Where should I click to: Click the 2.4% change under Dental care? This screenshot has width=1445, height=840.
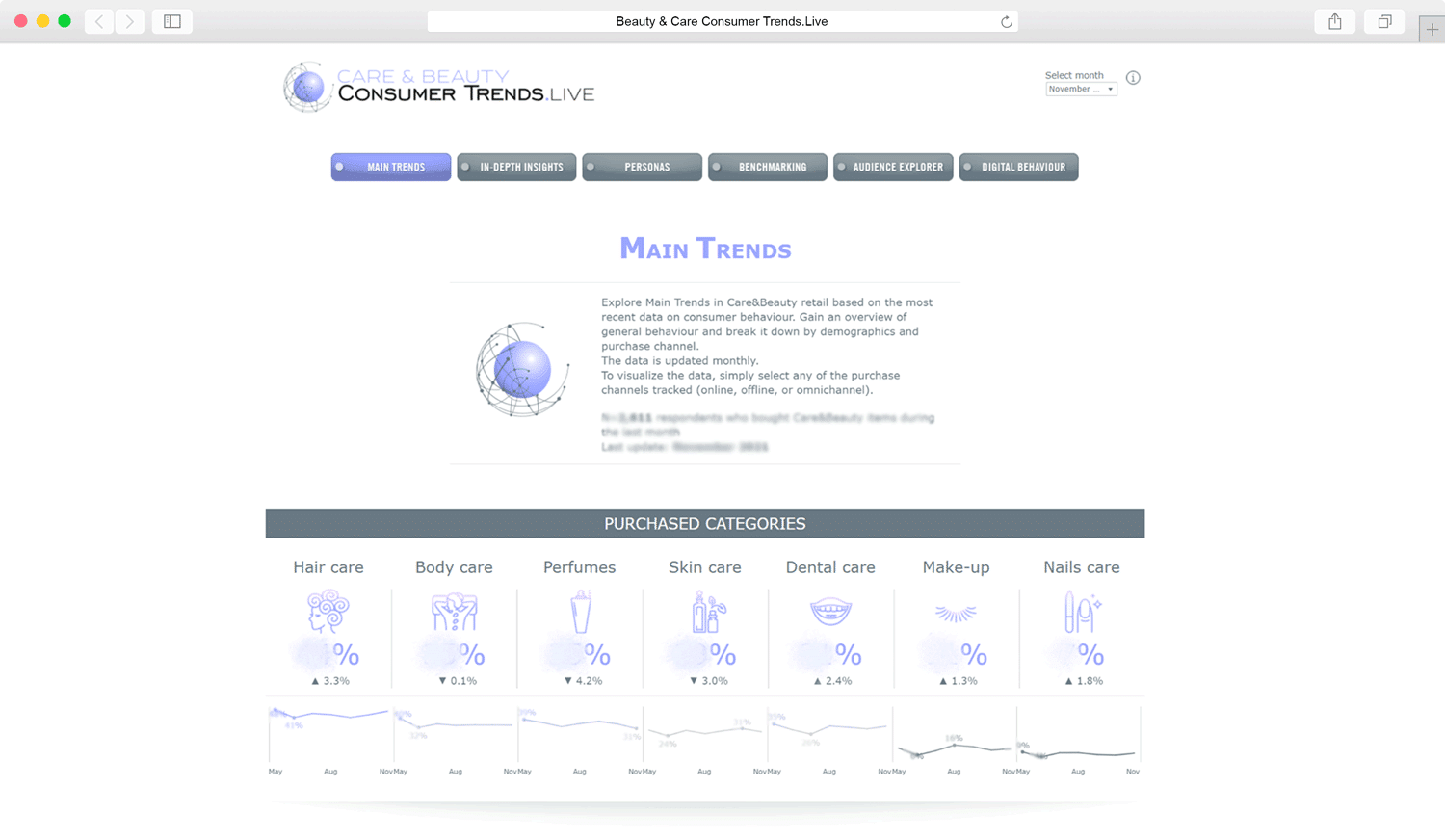(x=832, y=681)
